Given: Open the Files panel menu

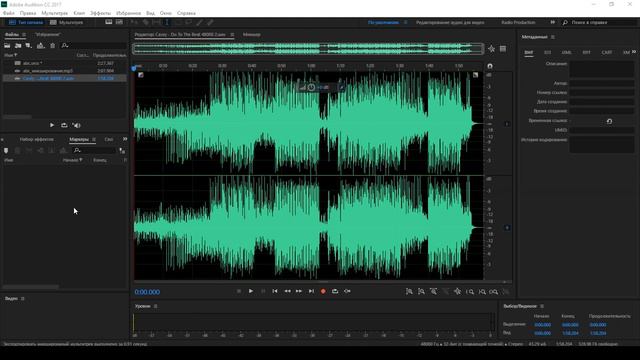Looking at the screenshot, I should click(x=24, y=35).
